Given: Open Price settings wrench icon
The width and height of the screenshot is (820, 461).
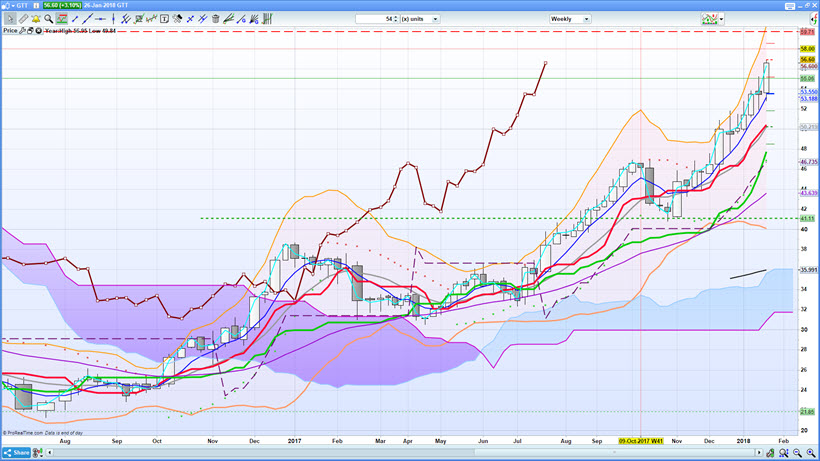Looking at the screenshot, I should tap(22, 31).
